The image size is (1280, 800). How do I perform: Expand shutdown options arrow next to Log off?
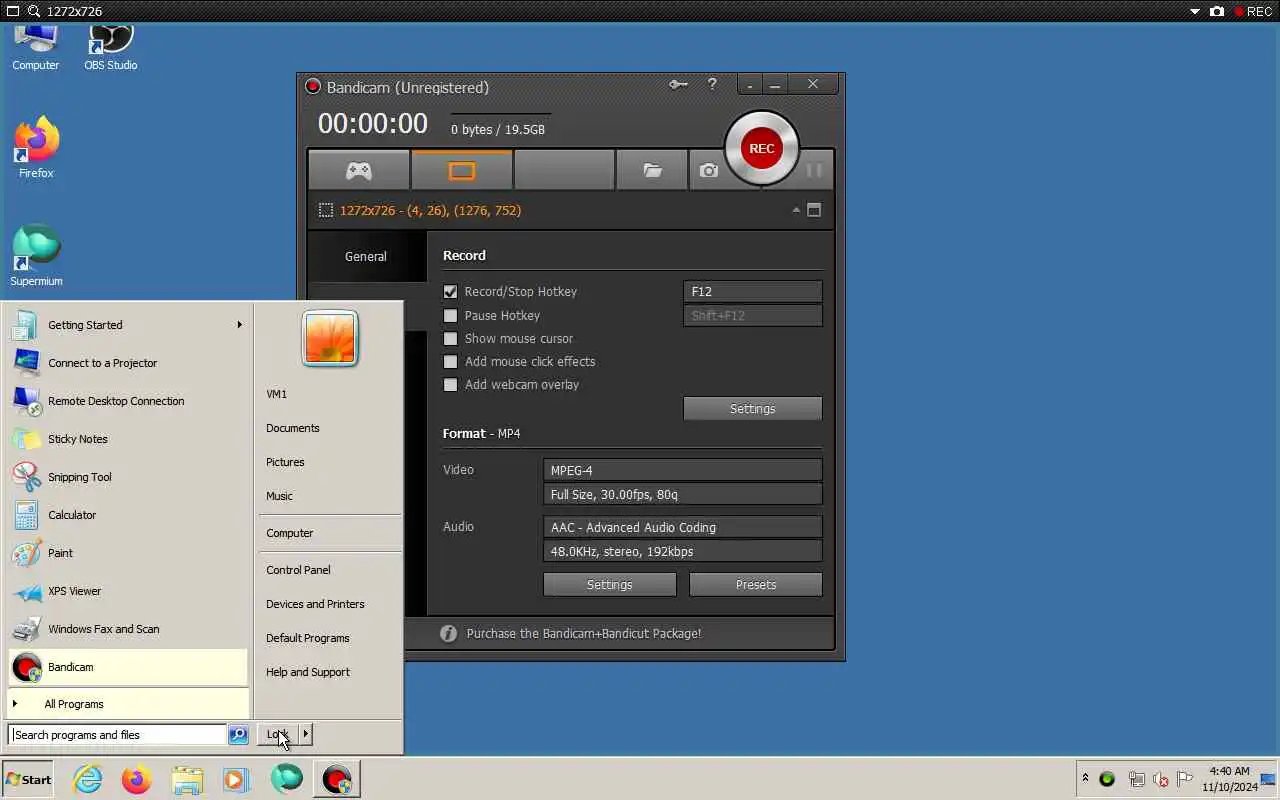click(305, 734)
